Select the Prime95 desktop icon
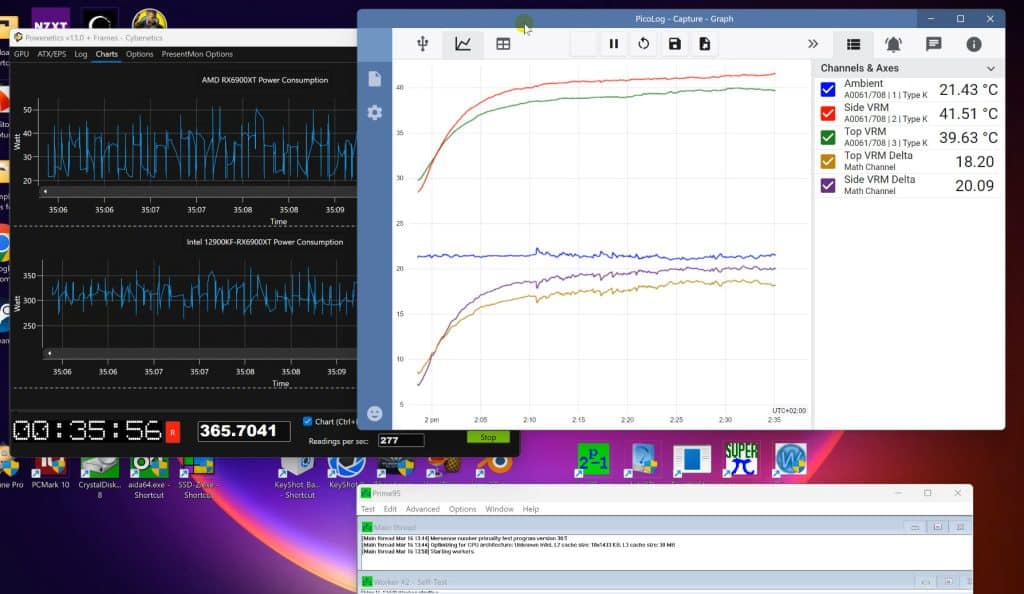Viewport: 1024px width, 594px height. (x=593, y=460)
